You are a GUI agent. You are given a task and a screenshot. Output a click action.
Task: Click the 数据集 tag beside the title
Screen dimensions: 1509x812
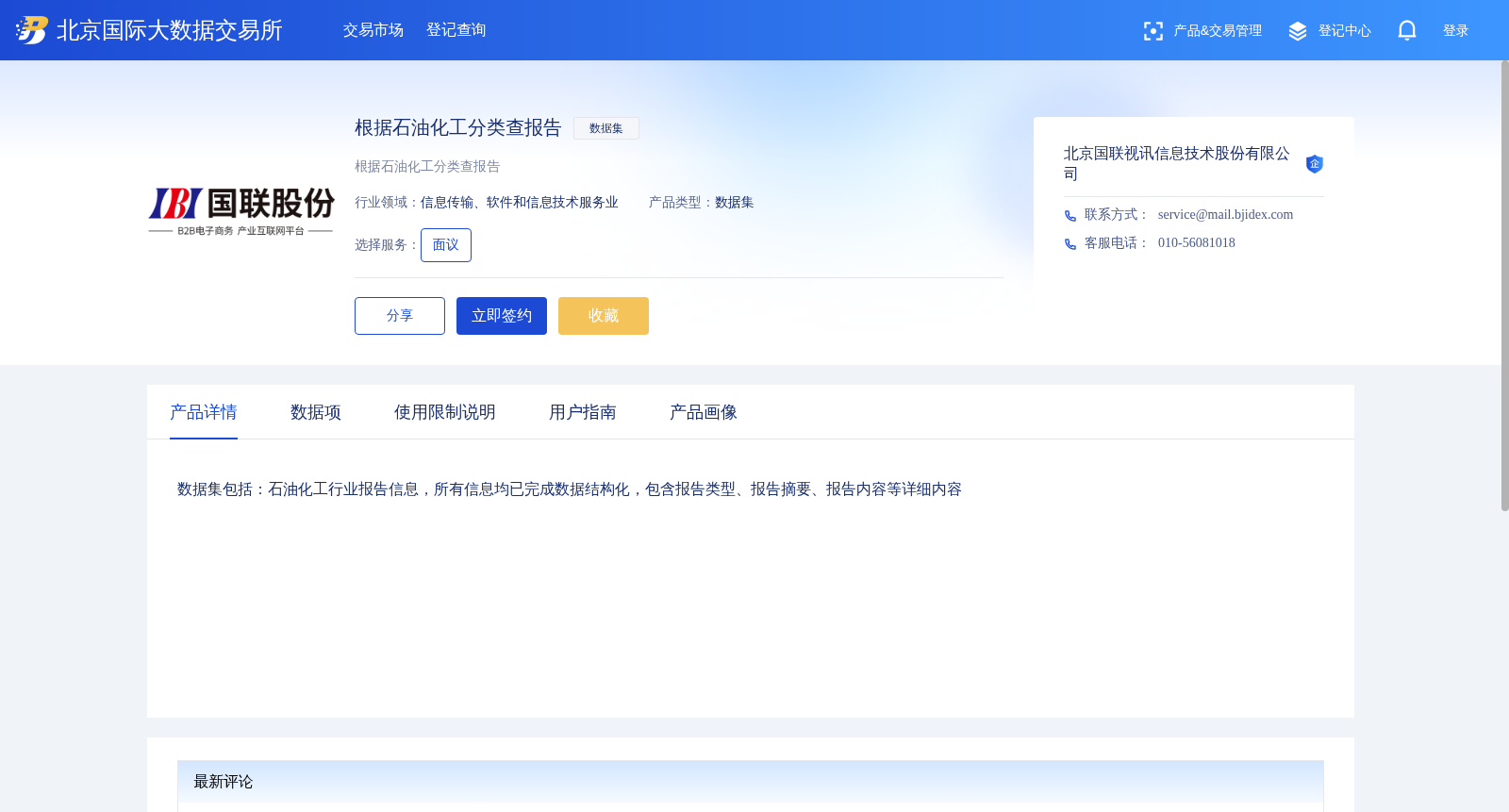pyautogui.click(x=606, y=128)
